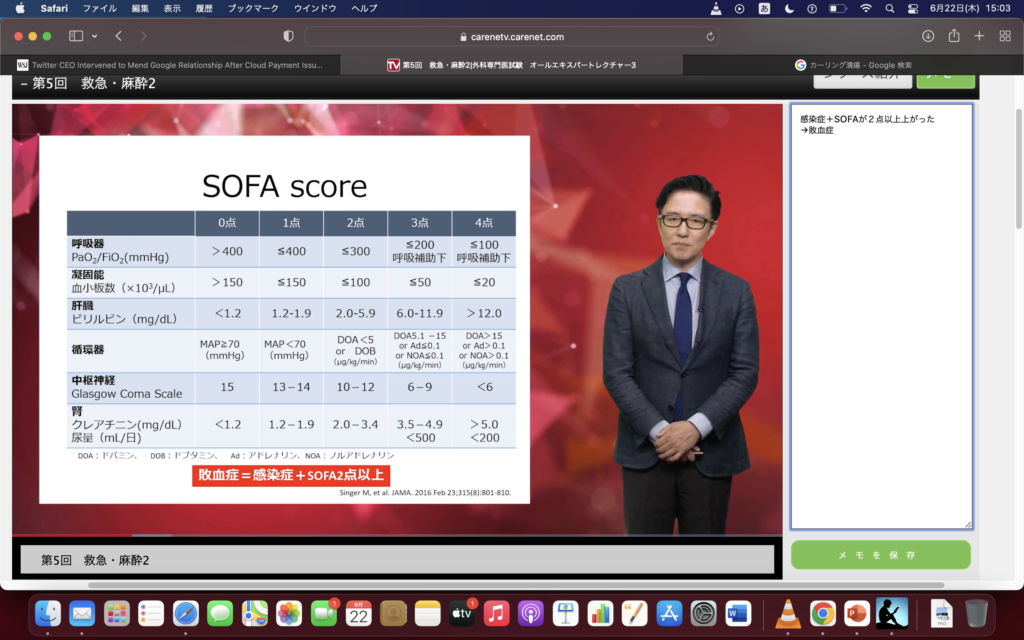
Task: Launch VLC from the dock
Action: pyautogui.click(x=787, y=613)
